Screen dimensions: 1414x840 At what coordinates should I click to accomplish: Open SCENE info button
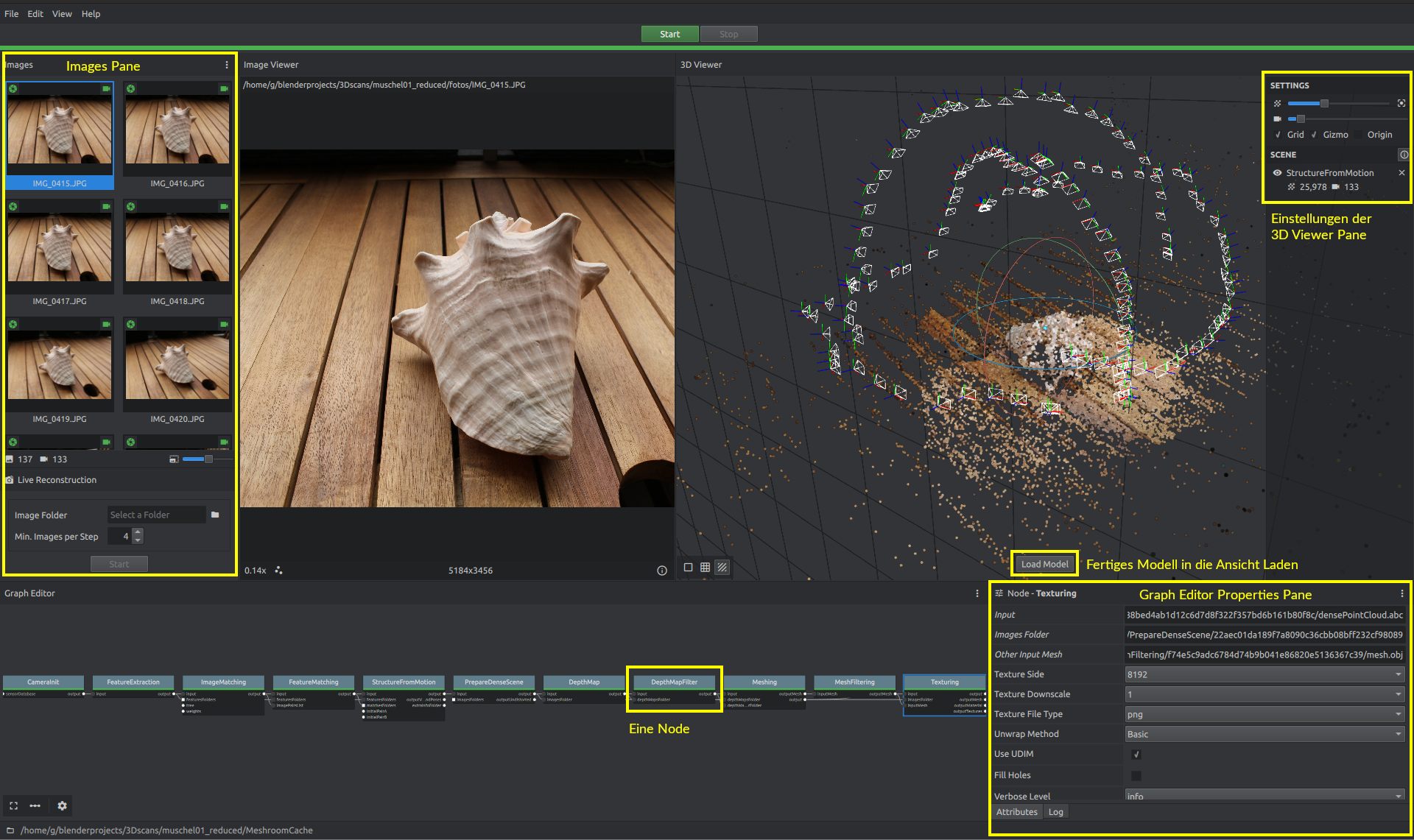1403,155
